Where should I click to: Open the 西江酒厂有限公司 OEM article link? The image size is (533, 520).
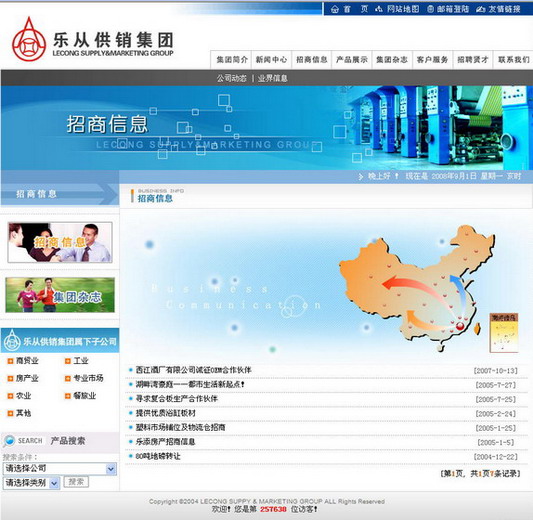point(193,370)
